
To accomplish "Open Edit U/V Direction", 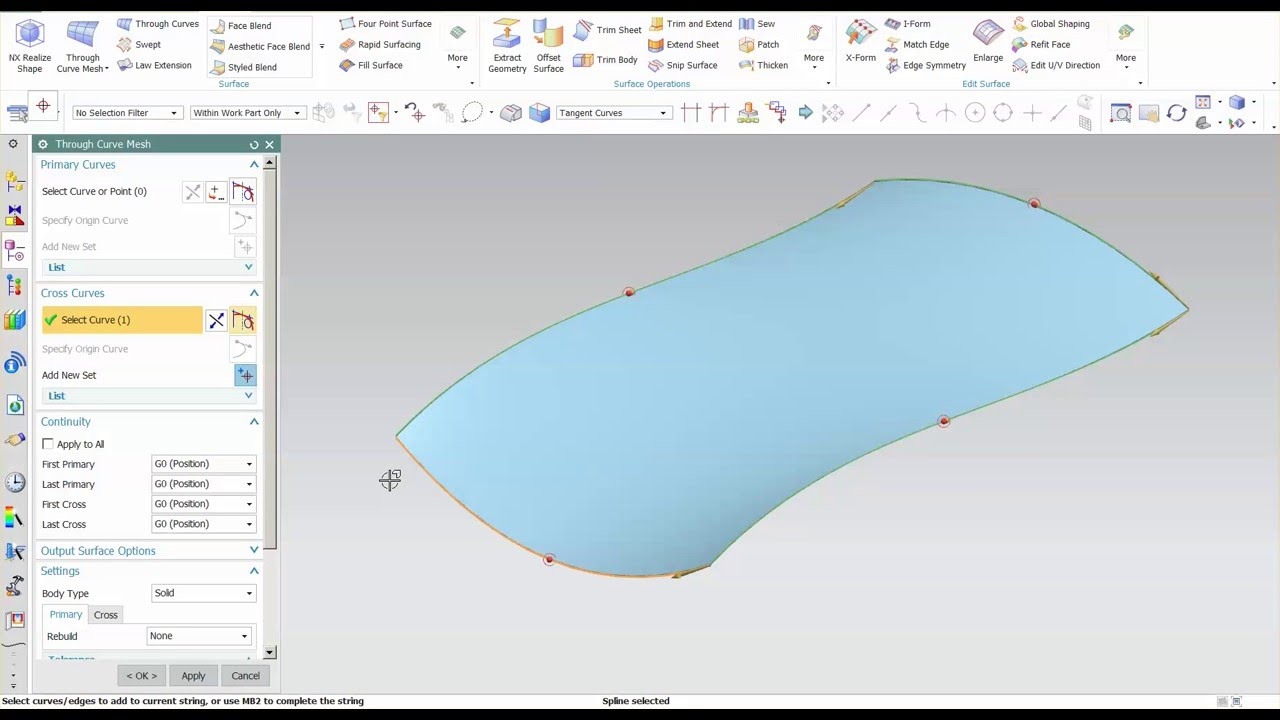I will (1055, 66).
